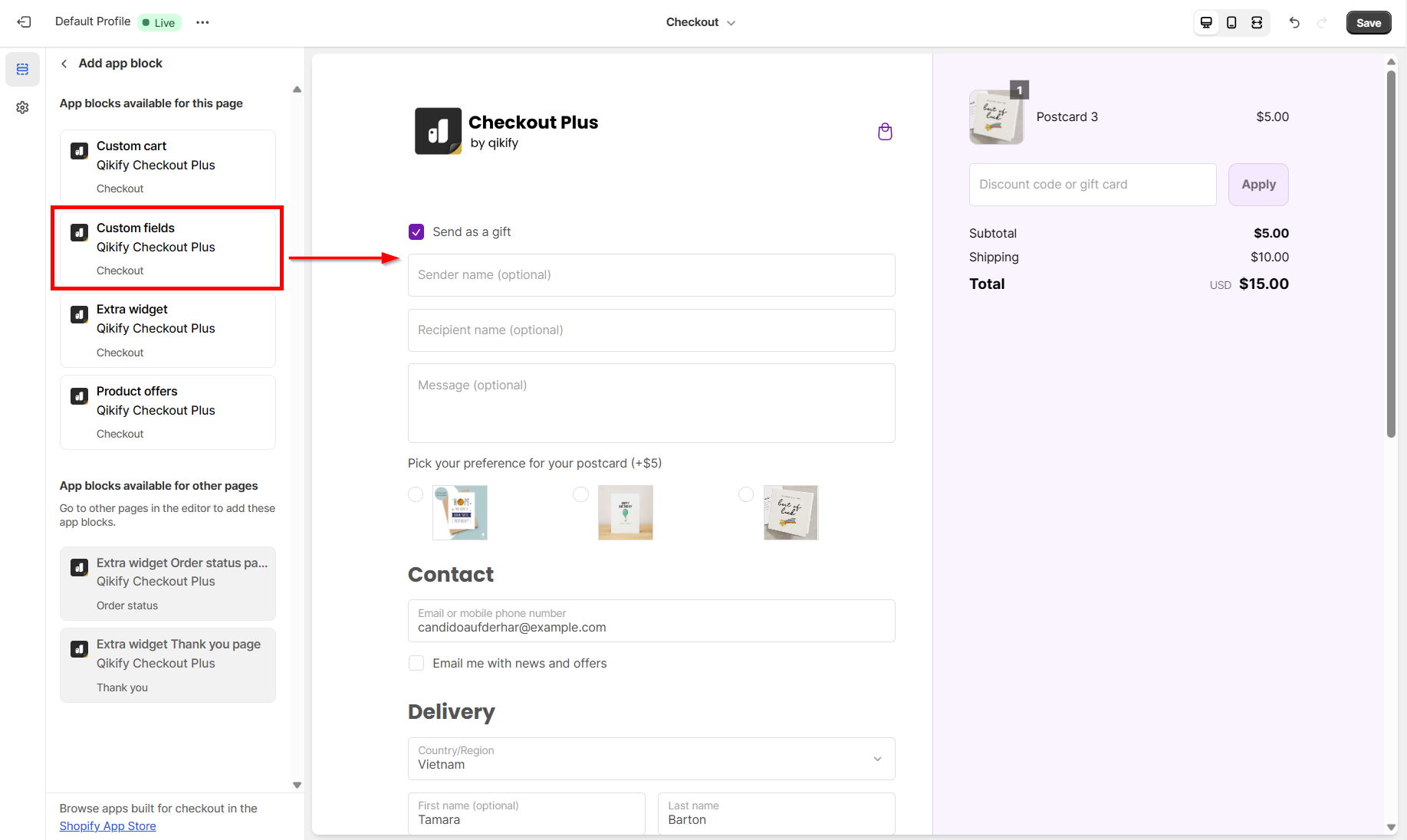Screen dimensions: 1407x840
Task: Click the preview scrollbar down arrow
Action: [1391, 828]
